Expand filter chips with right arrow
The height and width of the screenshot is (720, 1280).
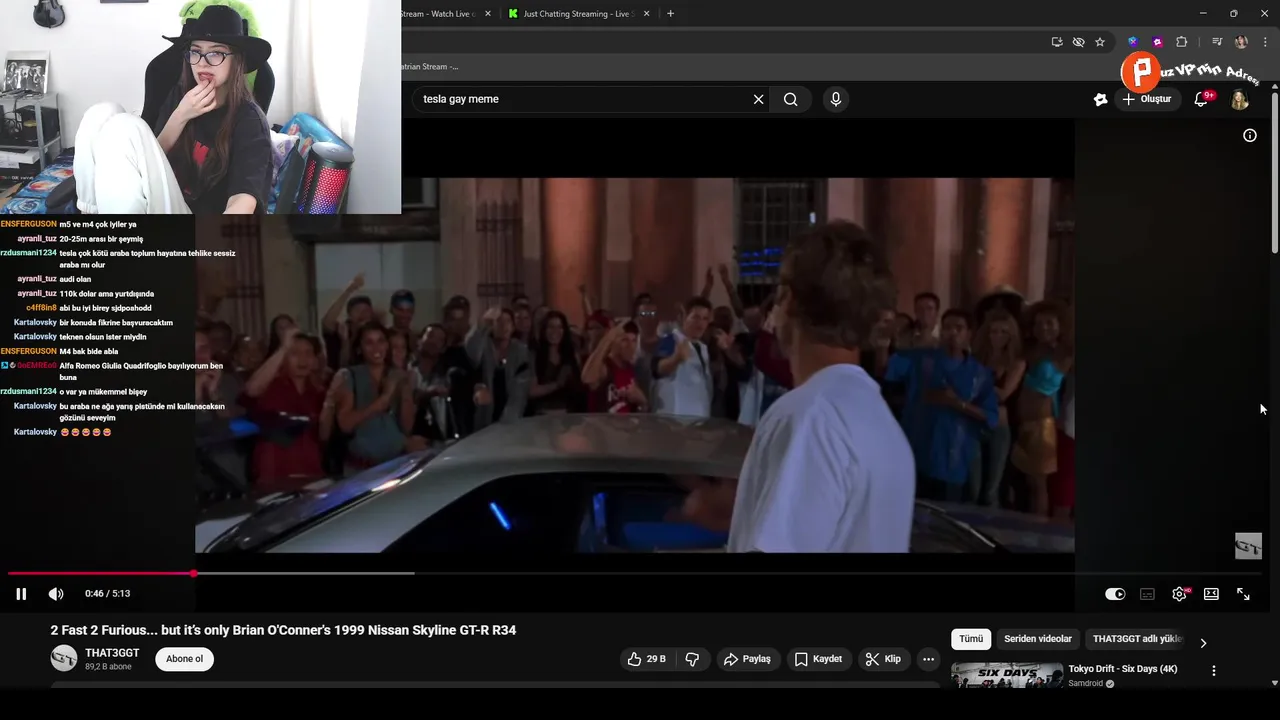pyautogui.click(x=1203, y=643)
